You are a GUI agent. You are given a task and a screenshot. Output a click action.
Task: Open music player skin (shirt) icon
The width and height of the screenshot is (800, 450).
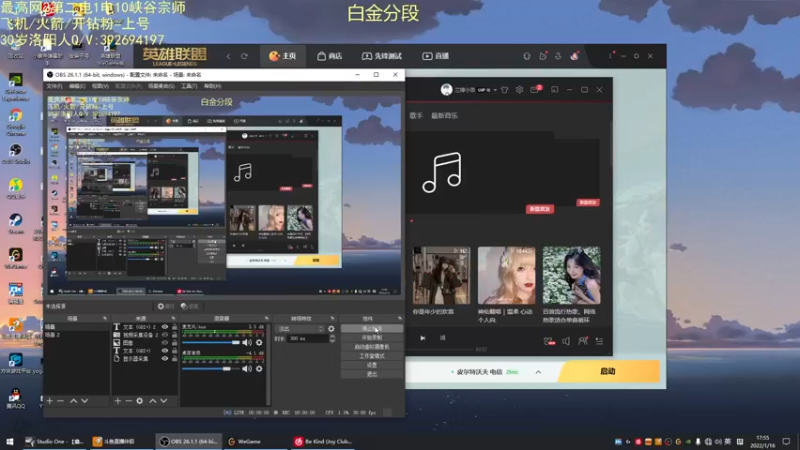point(505,90)
